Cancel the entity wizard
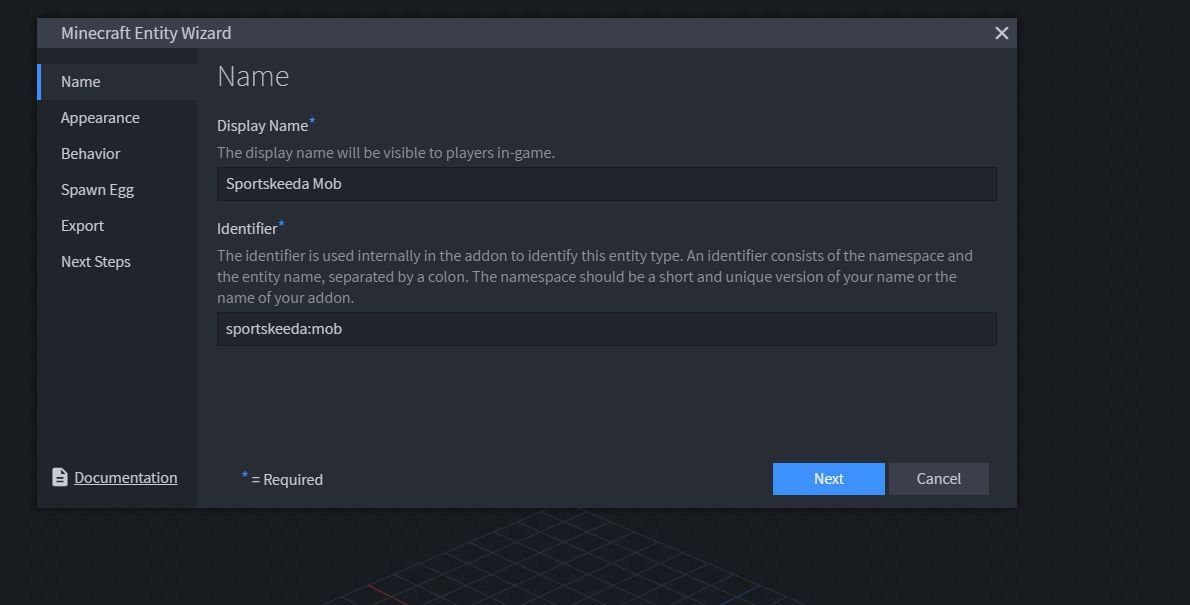The height and width of the screenshot is (605, 1190). (938, 478)
